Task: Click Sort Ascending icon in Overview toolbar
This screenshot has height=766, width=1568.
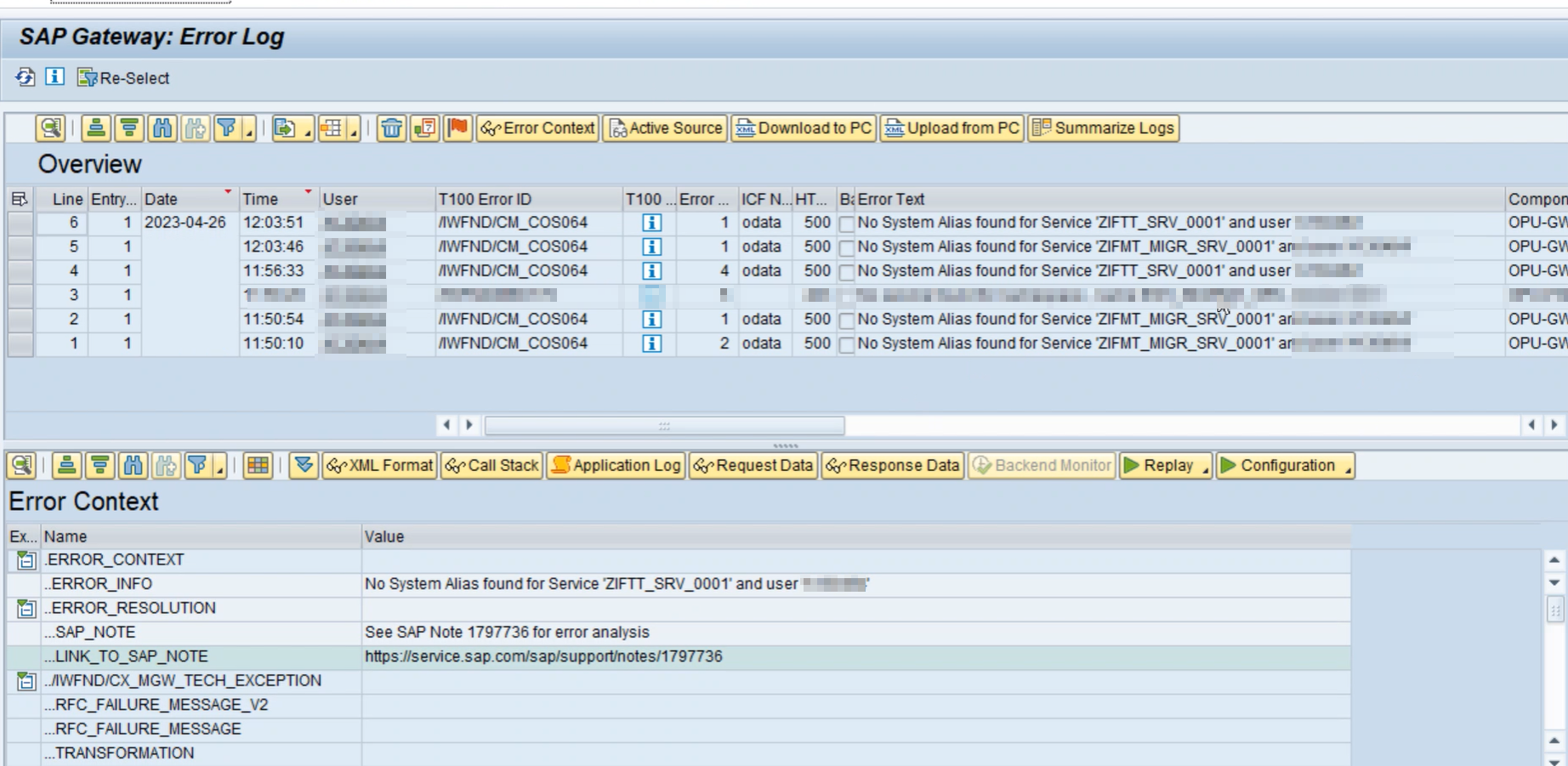Action: (96, 128)
